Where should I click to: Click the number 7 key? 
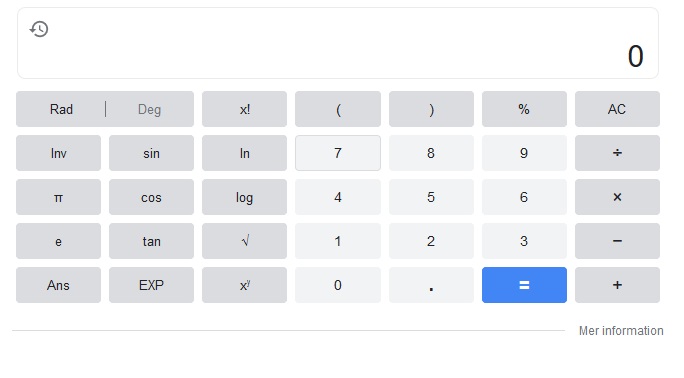click(x=338, y=153)
